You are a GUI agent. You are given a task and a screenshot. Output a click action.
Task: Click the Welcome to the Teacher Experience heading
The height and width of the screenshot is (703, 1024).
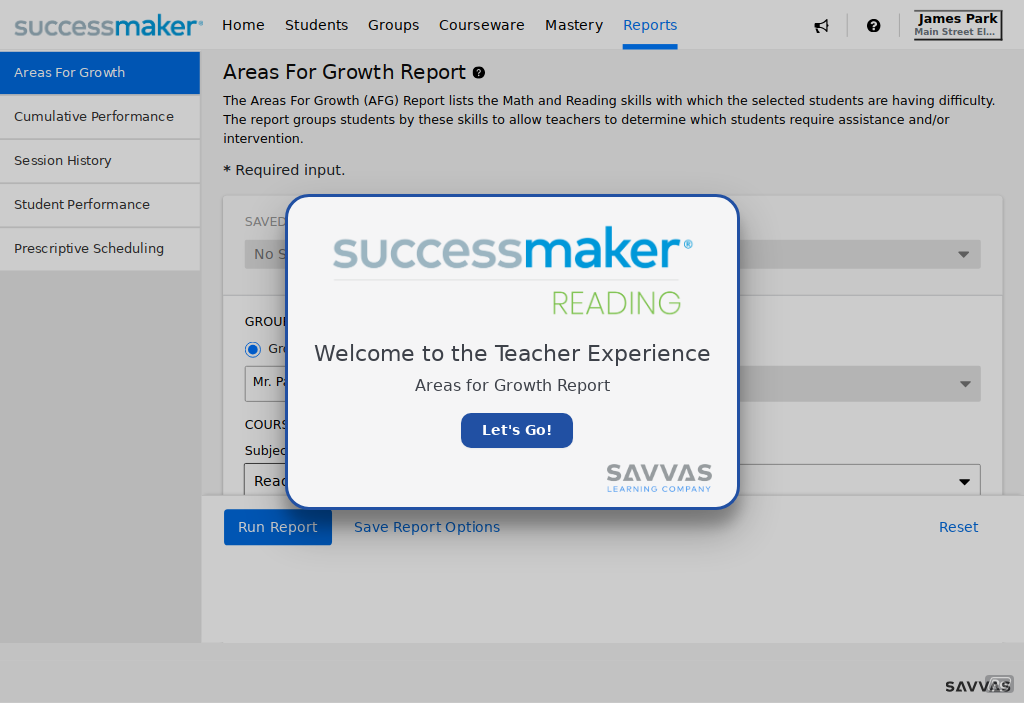click(512, 353)
